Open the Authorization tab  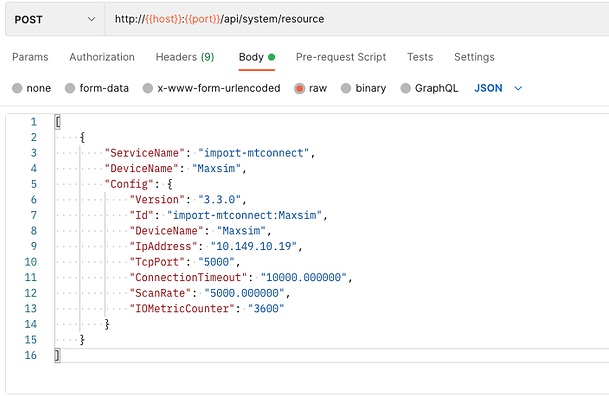click(102, 57)
